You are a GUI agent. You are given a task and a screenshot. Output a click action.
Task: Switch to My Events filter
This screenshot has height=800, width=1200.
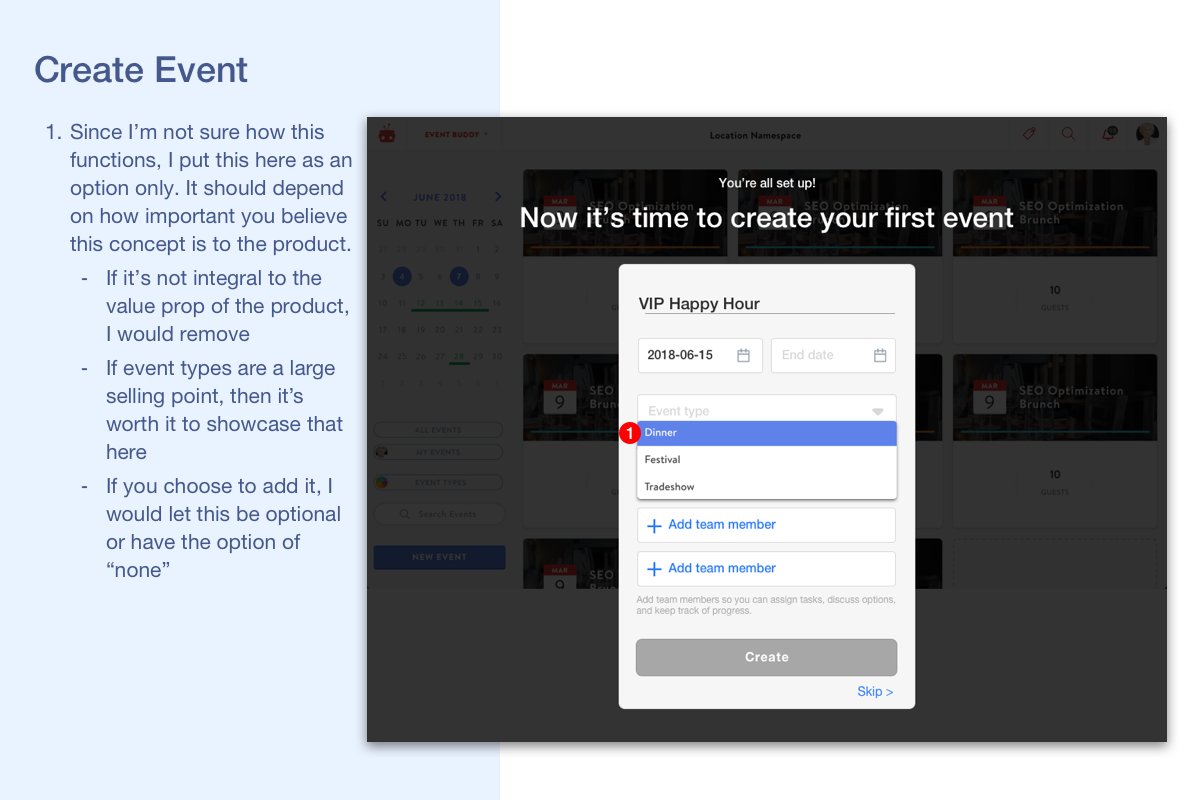pyautogui.click(x=438, y=452)
